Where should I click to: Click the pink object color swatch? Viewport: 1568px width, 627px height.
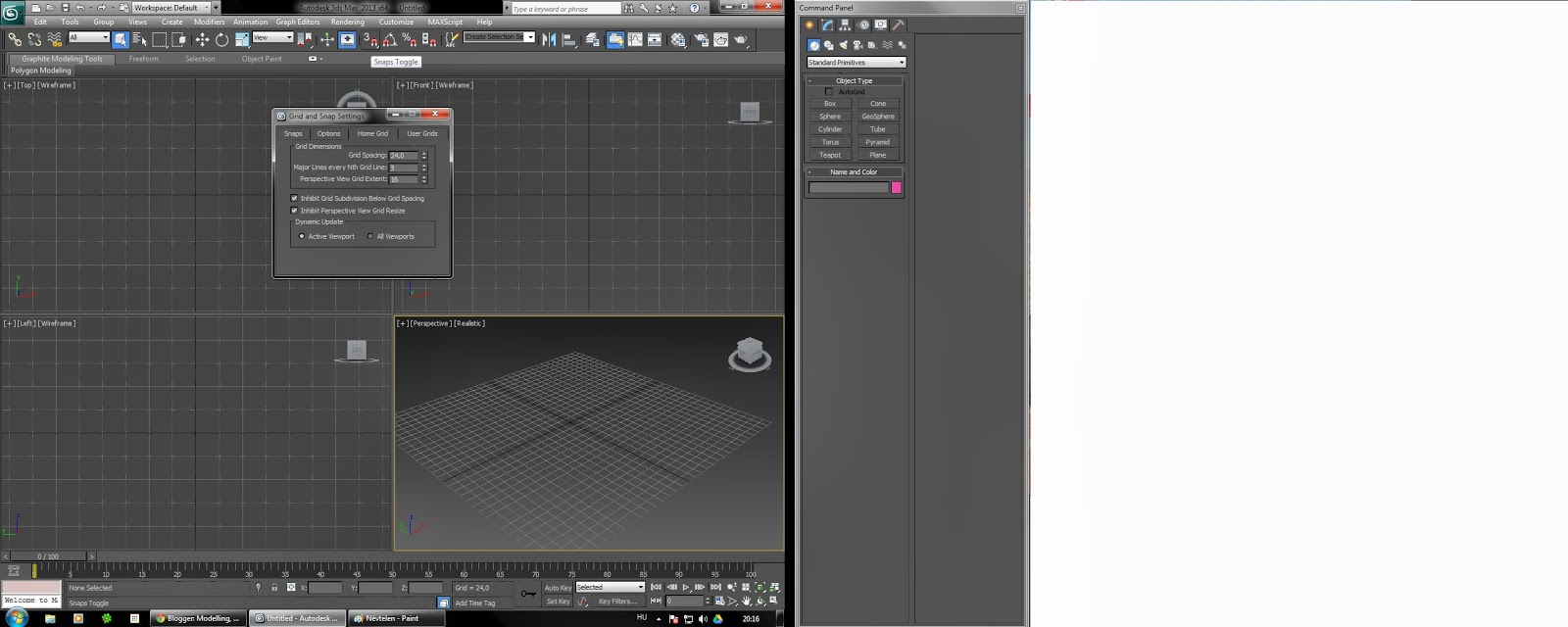click(896, 187)
